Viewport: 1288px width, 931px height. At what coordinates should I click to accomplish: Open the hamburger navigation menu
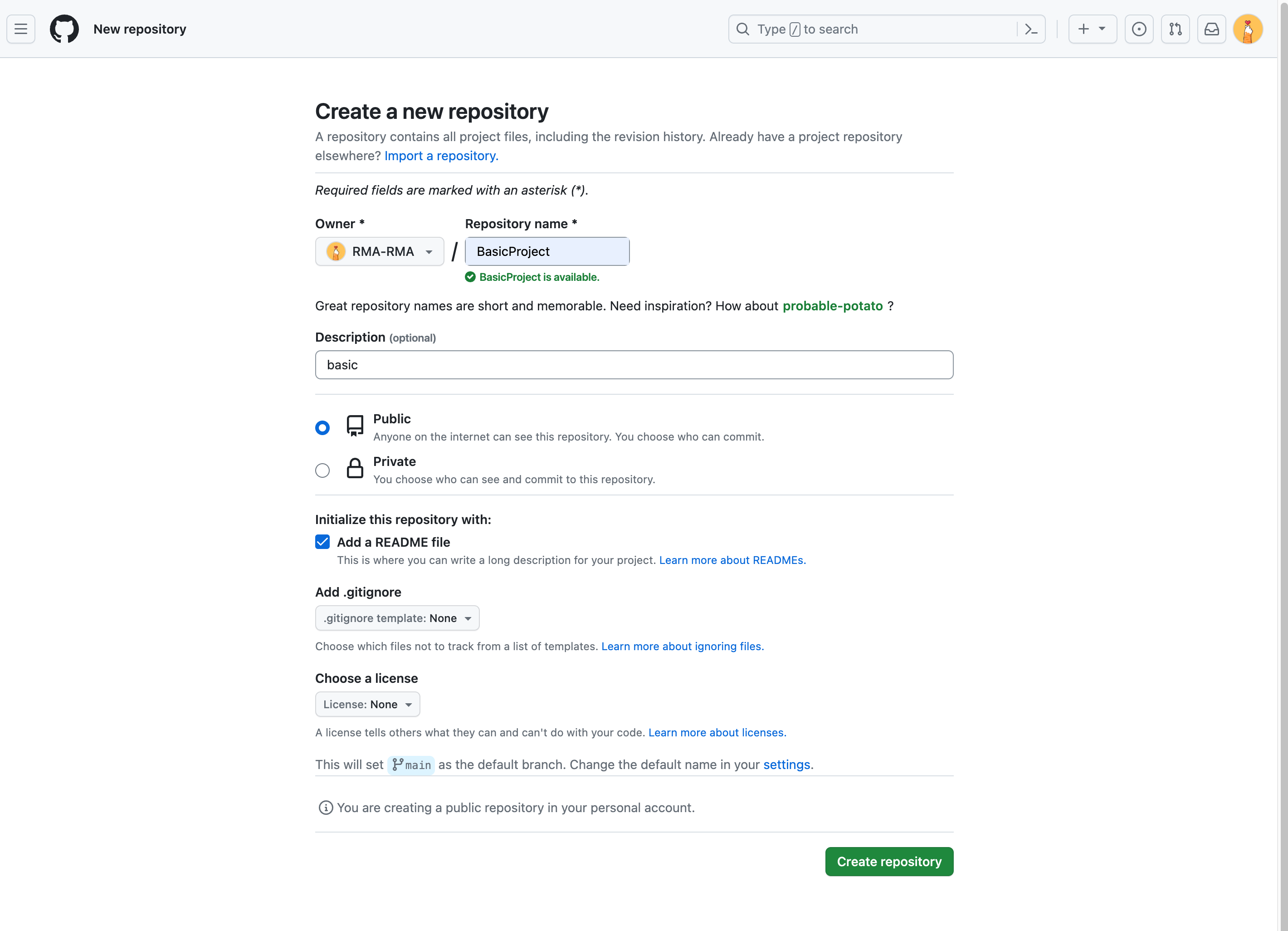pyautogui.click(x=21, y=29)
